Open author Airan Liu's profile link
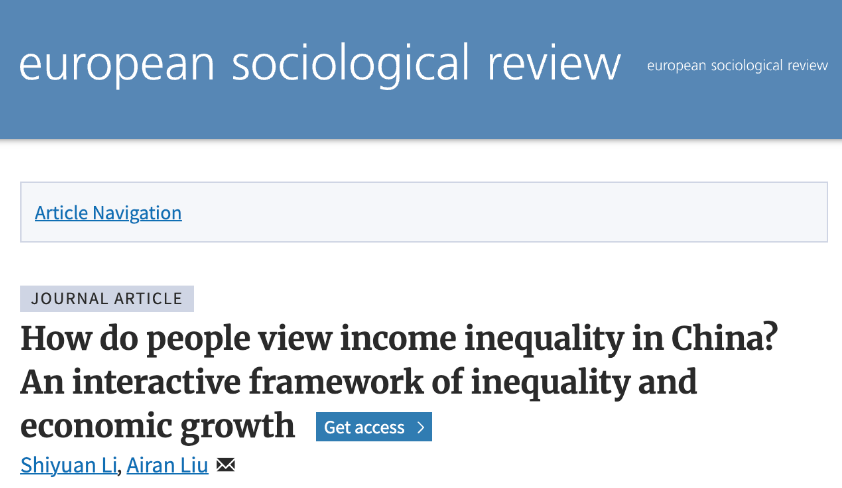Image resolution: width=842 pixels, height=488 pixels. pos(167,465)
